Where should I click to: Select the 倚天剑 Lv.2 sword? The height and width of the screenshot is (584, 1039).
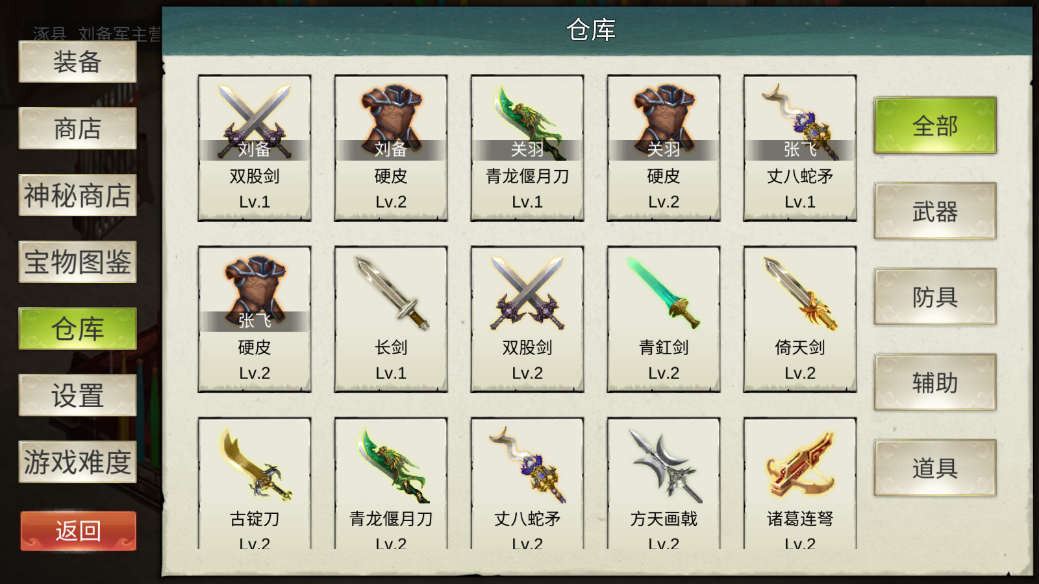coord(800,319)
